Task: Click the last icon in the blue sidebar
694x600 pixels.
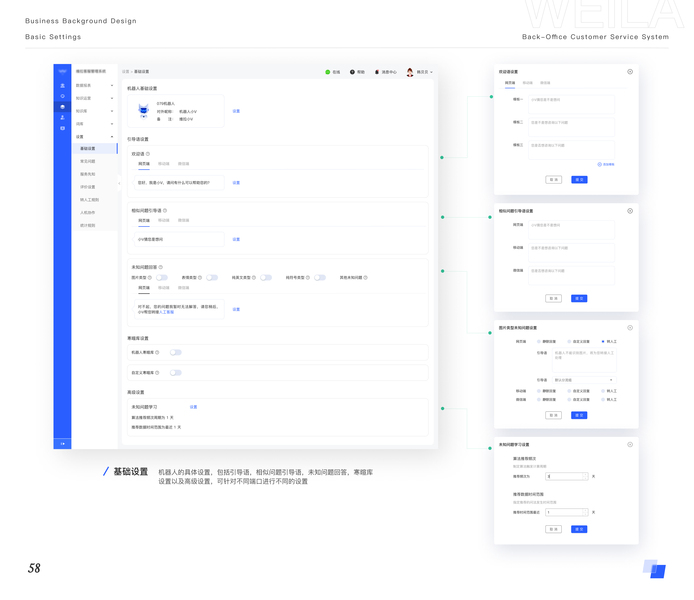Action: click(x=62, y=128)
